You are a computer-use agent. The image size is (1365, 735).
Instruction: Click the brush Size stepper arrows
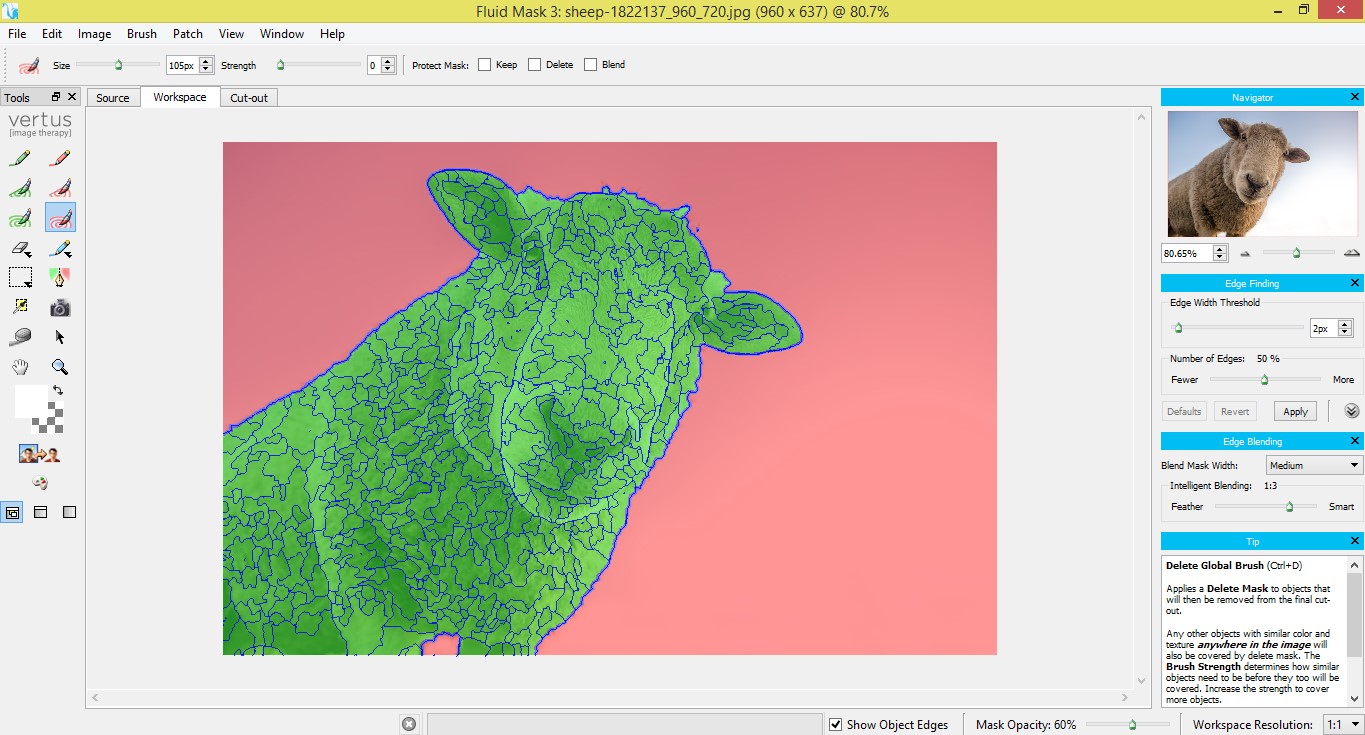(206, 65)
